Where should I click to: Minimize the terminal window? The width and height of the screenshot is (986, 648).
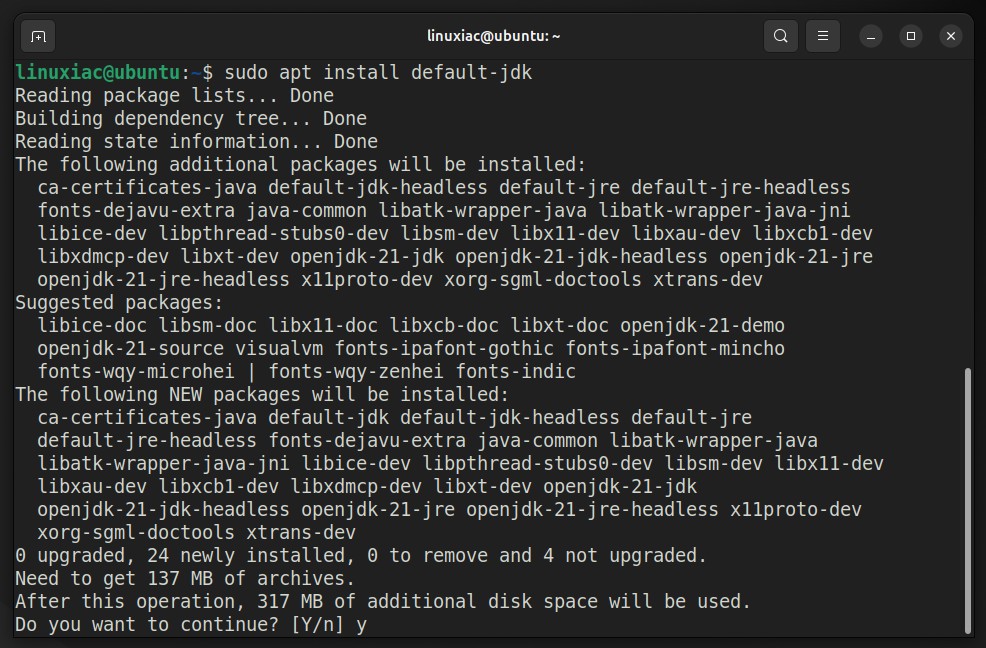tap(871, 36)
